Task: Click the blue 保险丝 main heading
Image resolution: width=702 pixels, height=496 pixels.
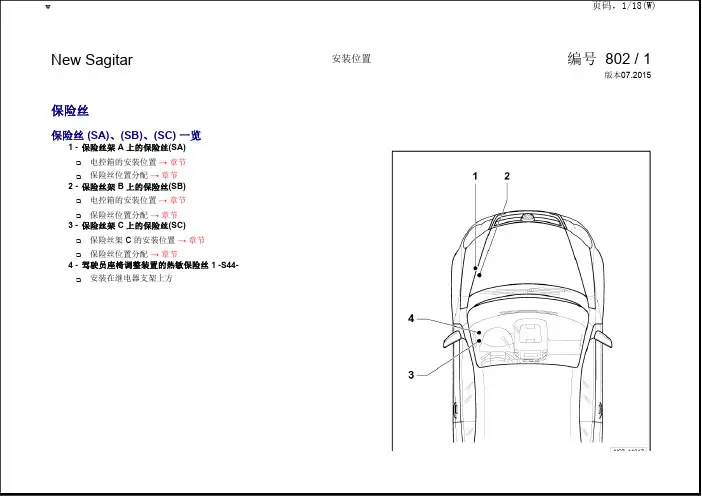Action: pos(70,111)
